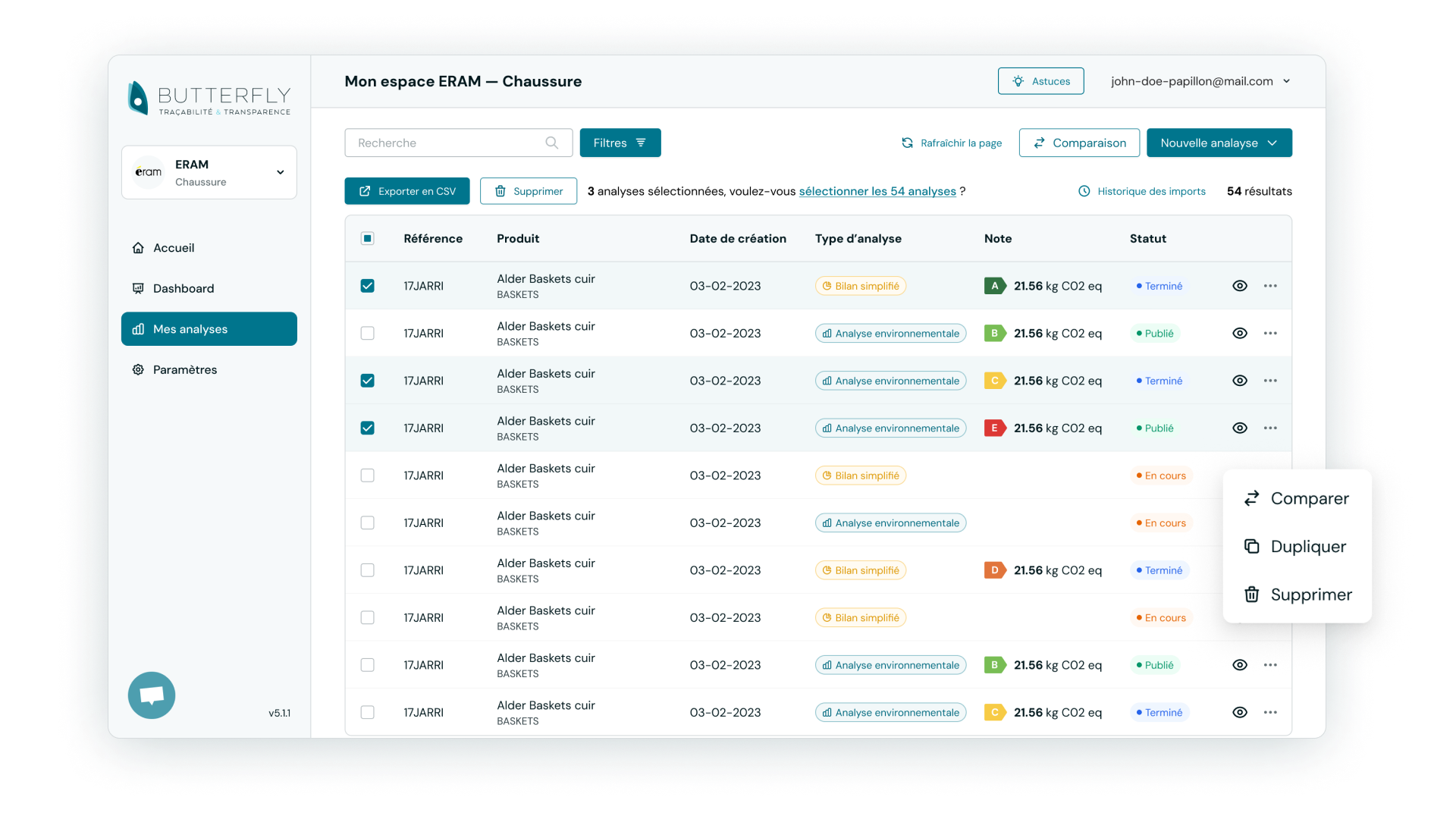Viewport: 1456px width, 819px height.
Task: Click the Produit column header
Action: [518, 238]
